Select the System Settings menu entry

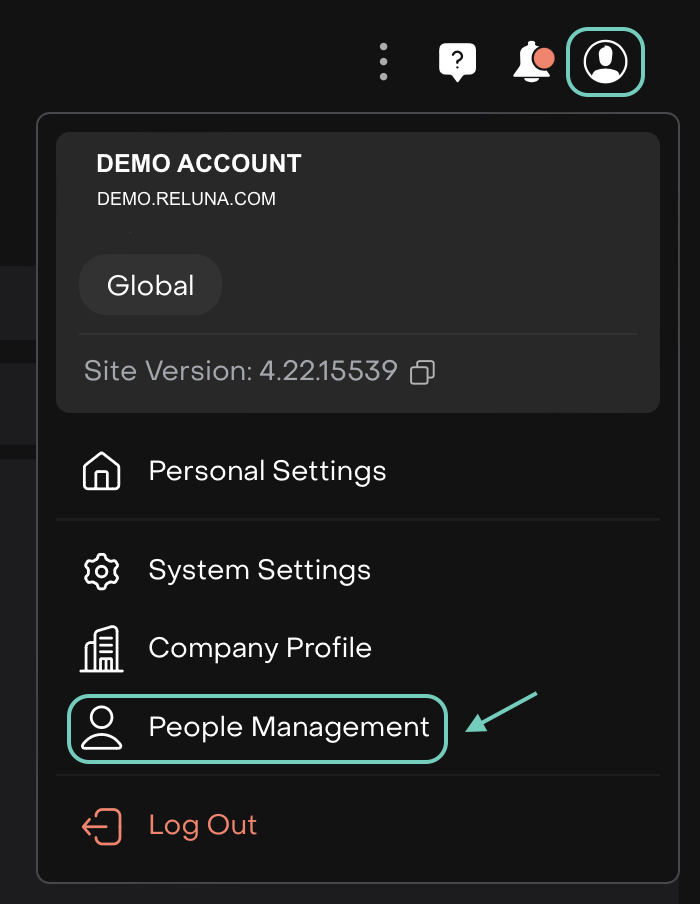tap(259, 570)
